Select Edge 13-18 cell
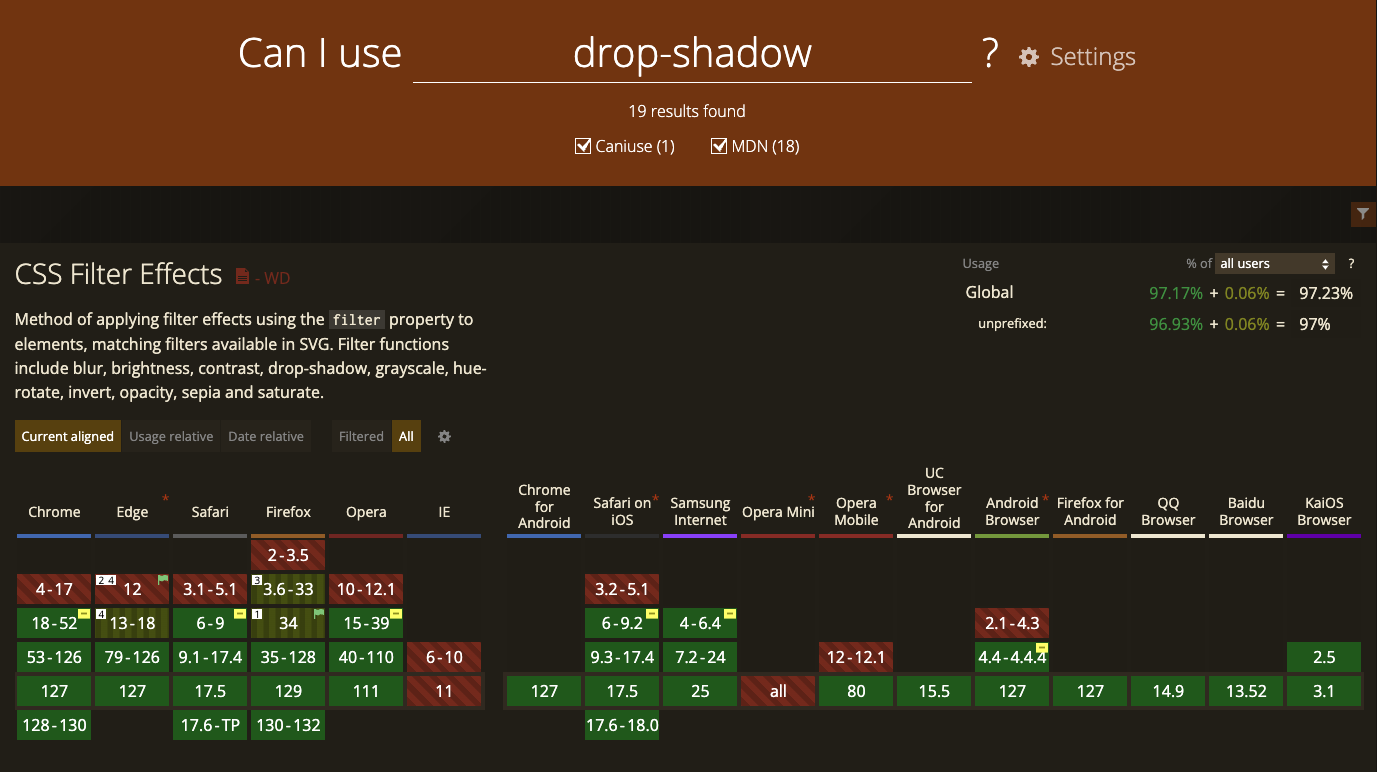The width and height of the screenshot is (1377, 772). [x=132, y=623]
